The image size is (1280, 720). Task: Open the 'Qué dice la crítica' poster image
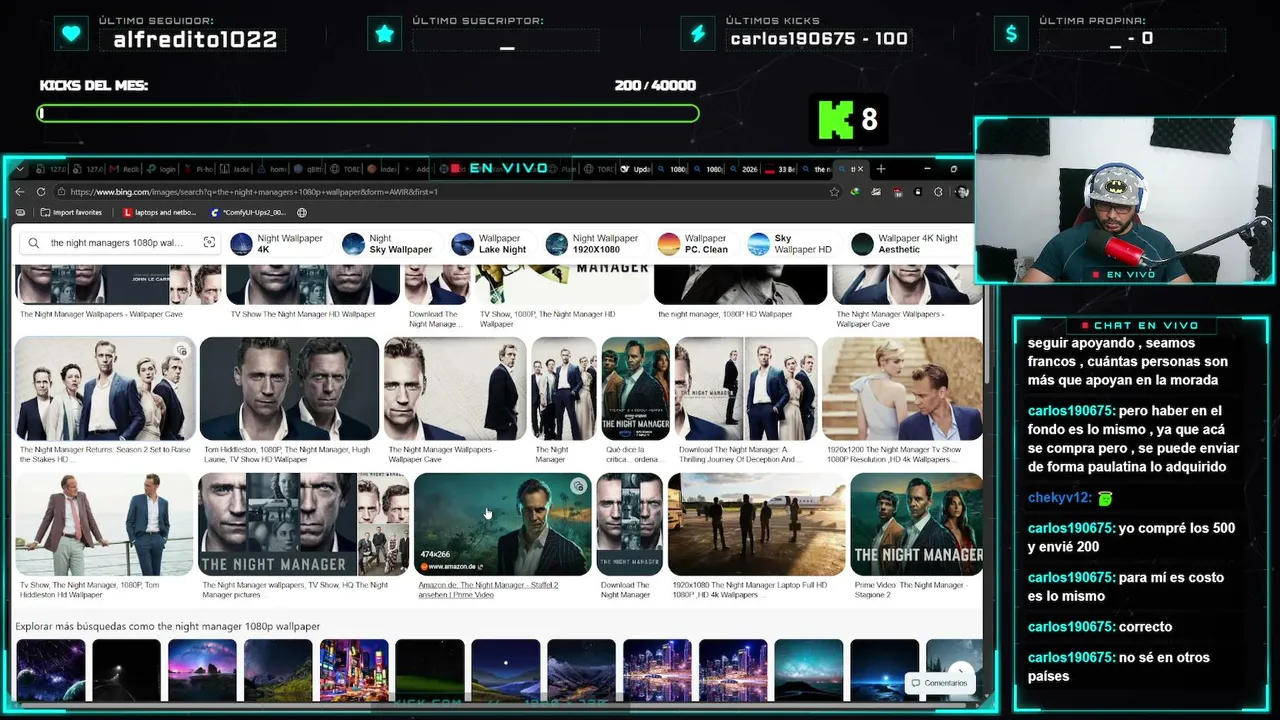[635, 389]
